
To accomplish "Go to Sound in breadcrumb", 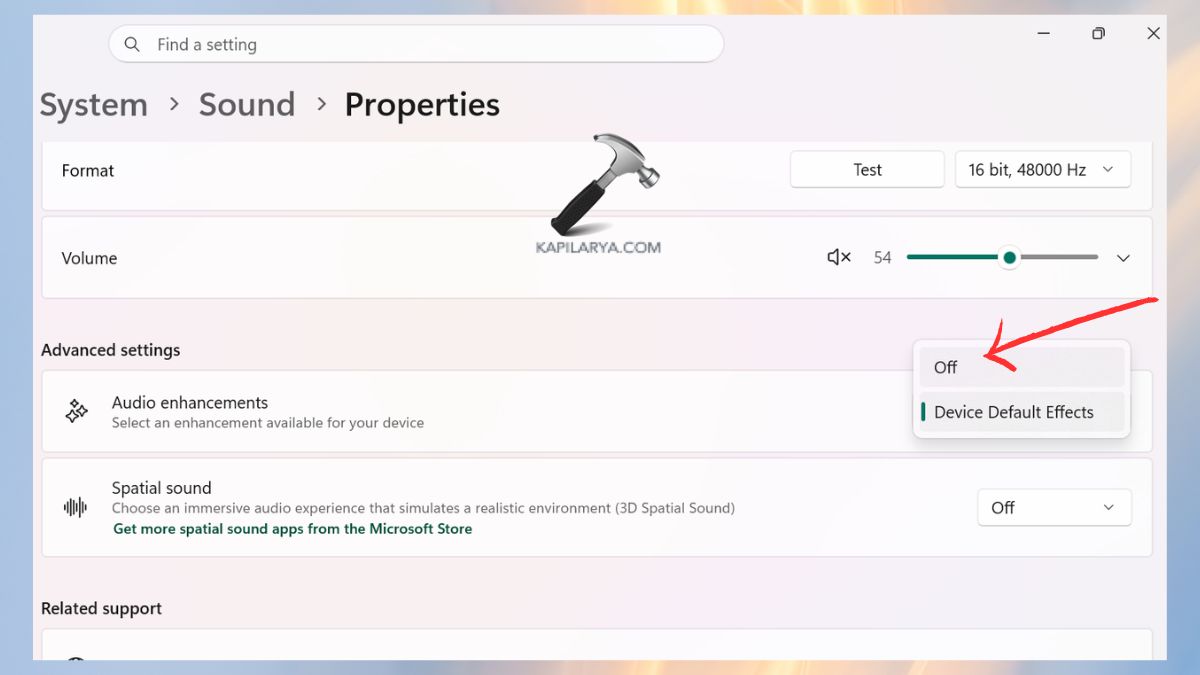I will (247, 105).
